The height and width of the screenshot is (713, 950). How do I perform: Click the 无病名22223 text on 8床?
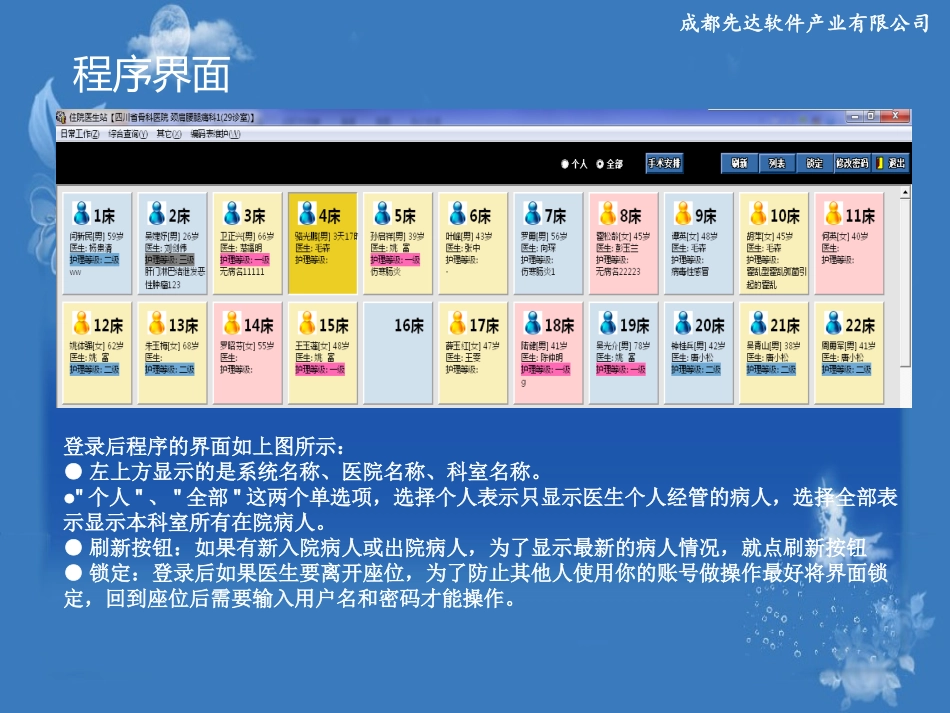point(618,272)
